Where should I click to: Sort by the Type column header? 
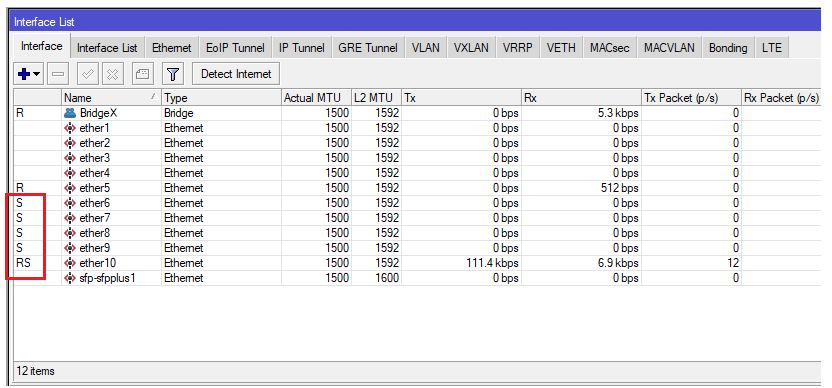221,98
